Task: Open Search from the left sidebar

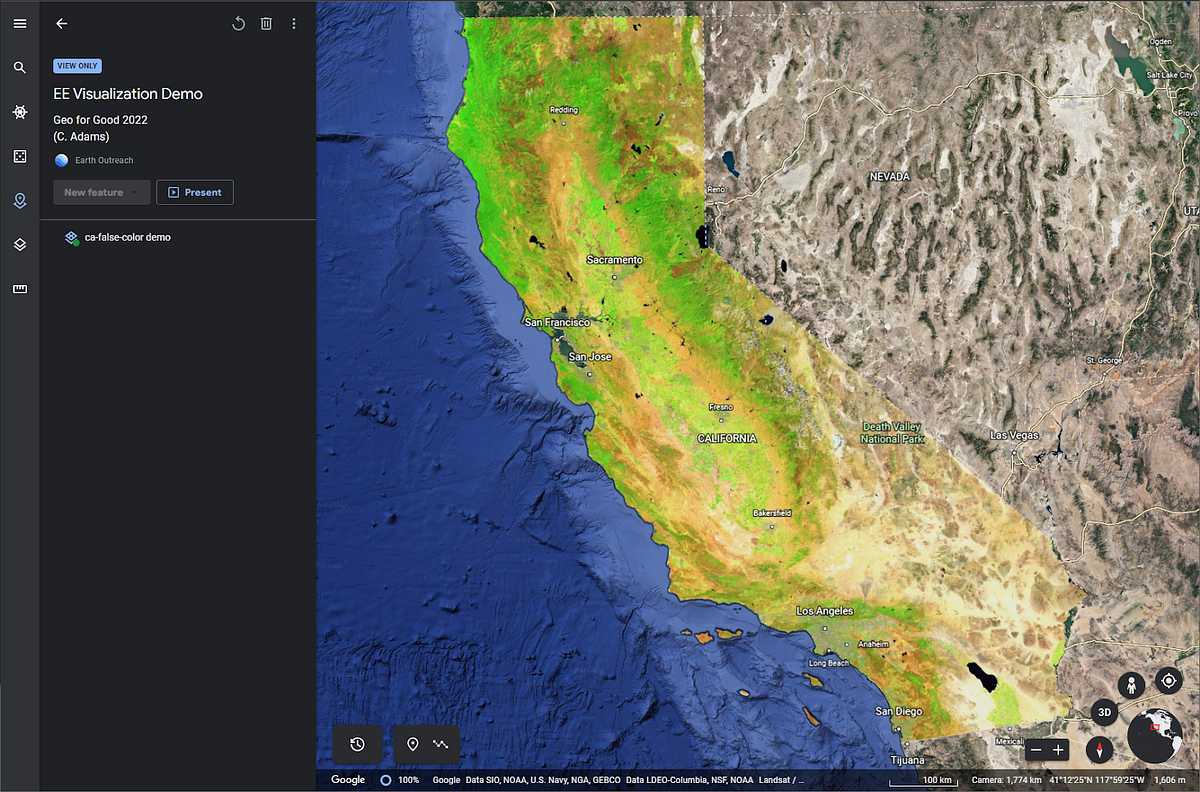Action: tap(20, 67)
